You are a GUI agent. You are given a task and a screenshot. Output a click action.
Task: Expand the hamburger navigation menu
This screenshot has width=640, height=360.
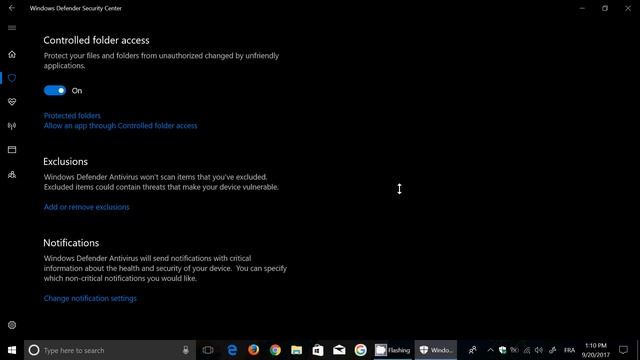[x=12, y=28]
